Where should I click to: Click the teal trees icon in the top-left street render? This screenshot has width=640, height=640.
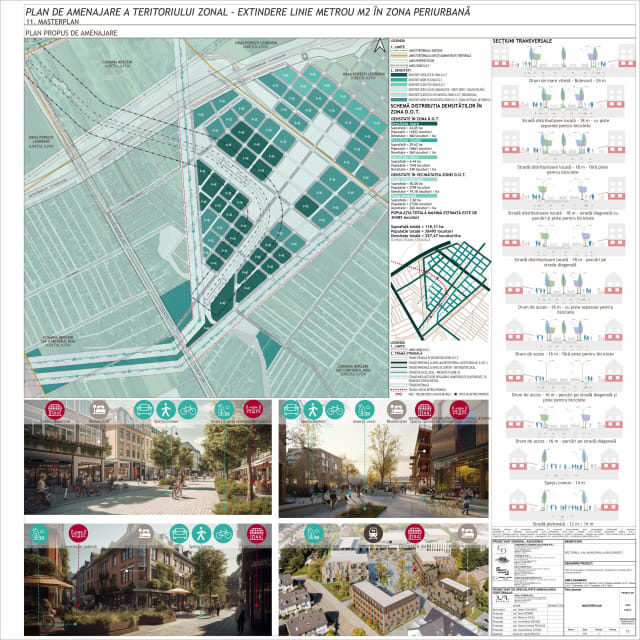[x=224, y=410]
